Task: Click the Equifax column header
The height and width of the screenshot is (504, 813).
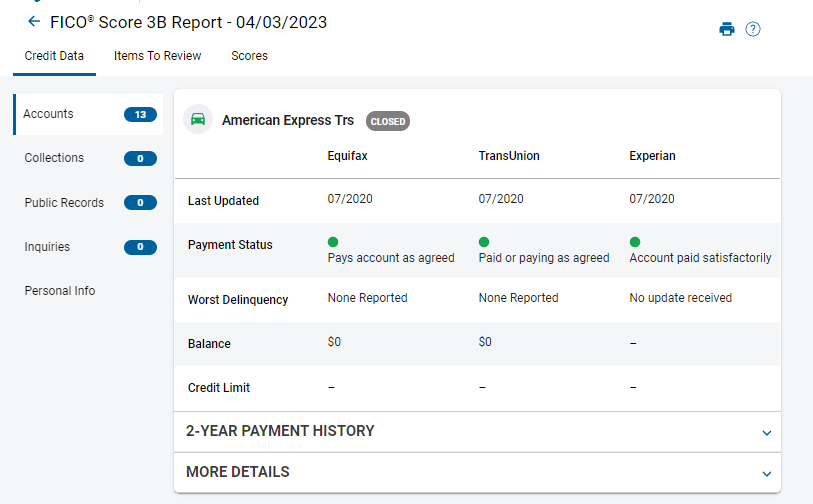Action: (347, 156)
